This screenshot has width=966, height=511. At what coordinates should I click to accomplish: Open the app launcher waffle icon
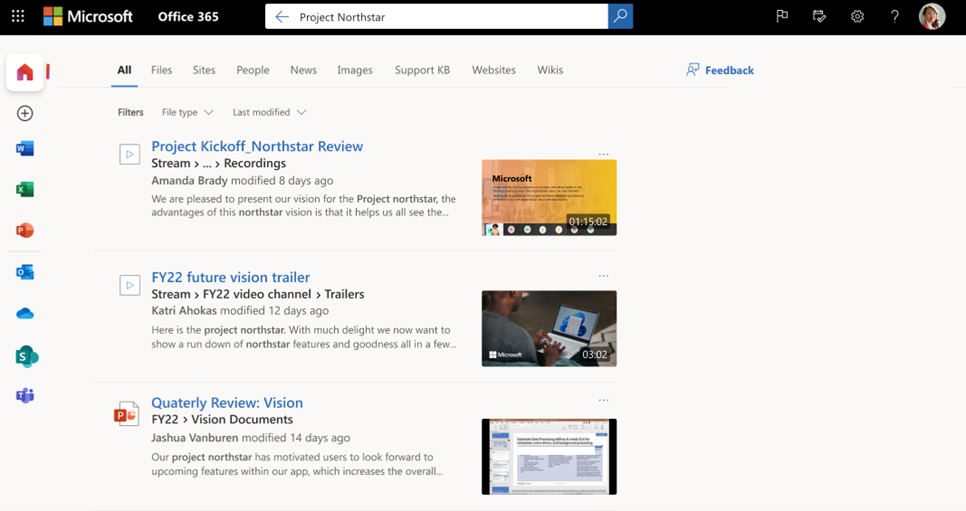18,17
